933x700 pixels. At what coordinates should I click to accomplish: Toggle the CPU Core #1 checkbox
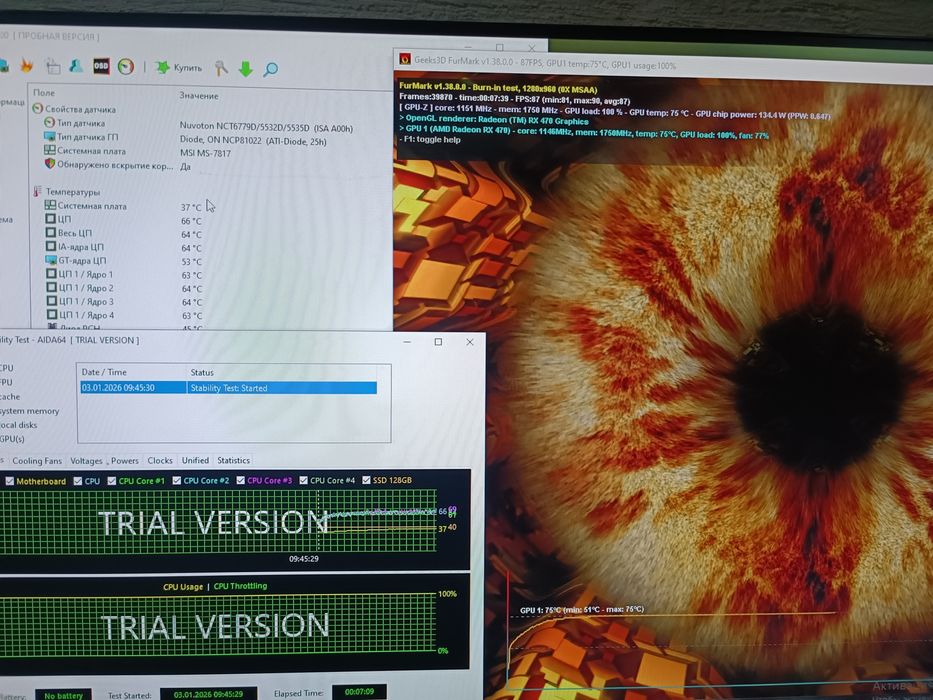112,481
